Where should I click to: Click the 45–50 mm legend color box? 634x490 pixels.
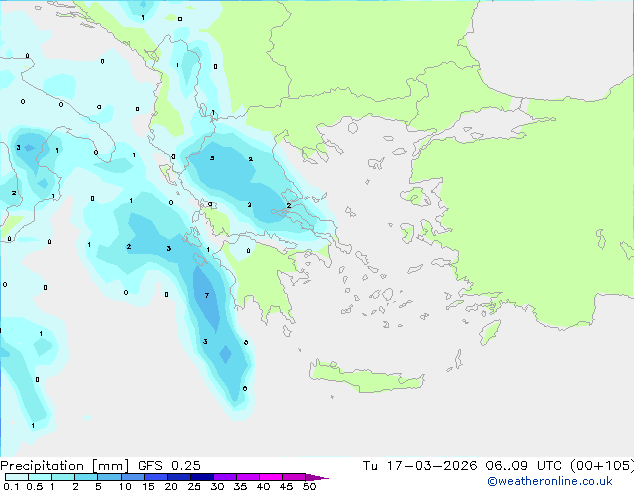coord(294,477)
